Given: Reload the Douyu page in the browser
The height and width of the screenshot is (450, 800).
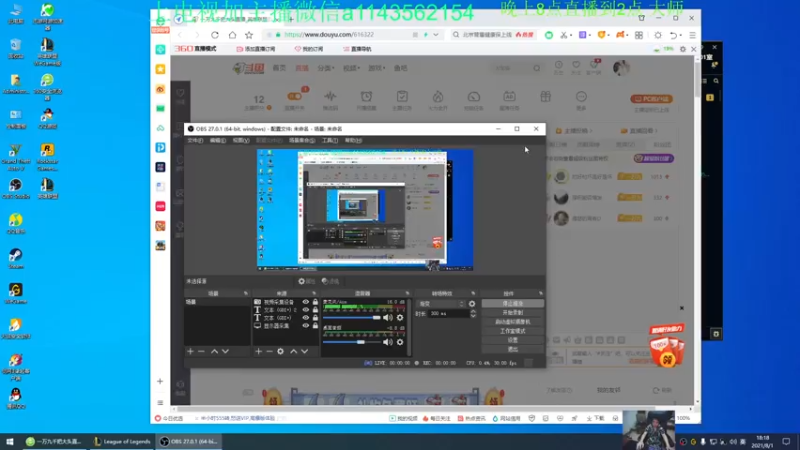Looking at the screenshot, I should [x=215, y=35].
